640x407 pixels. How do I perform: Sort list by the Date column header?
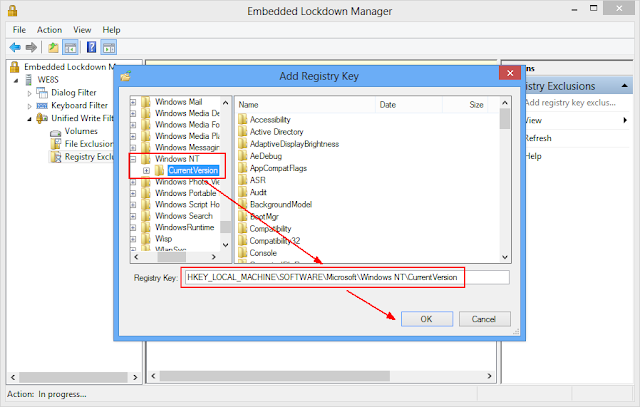[409, 105]
